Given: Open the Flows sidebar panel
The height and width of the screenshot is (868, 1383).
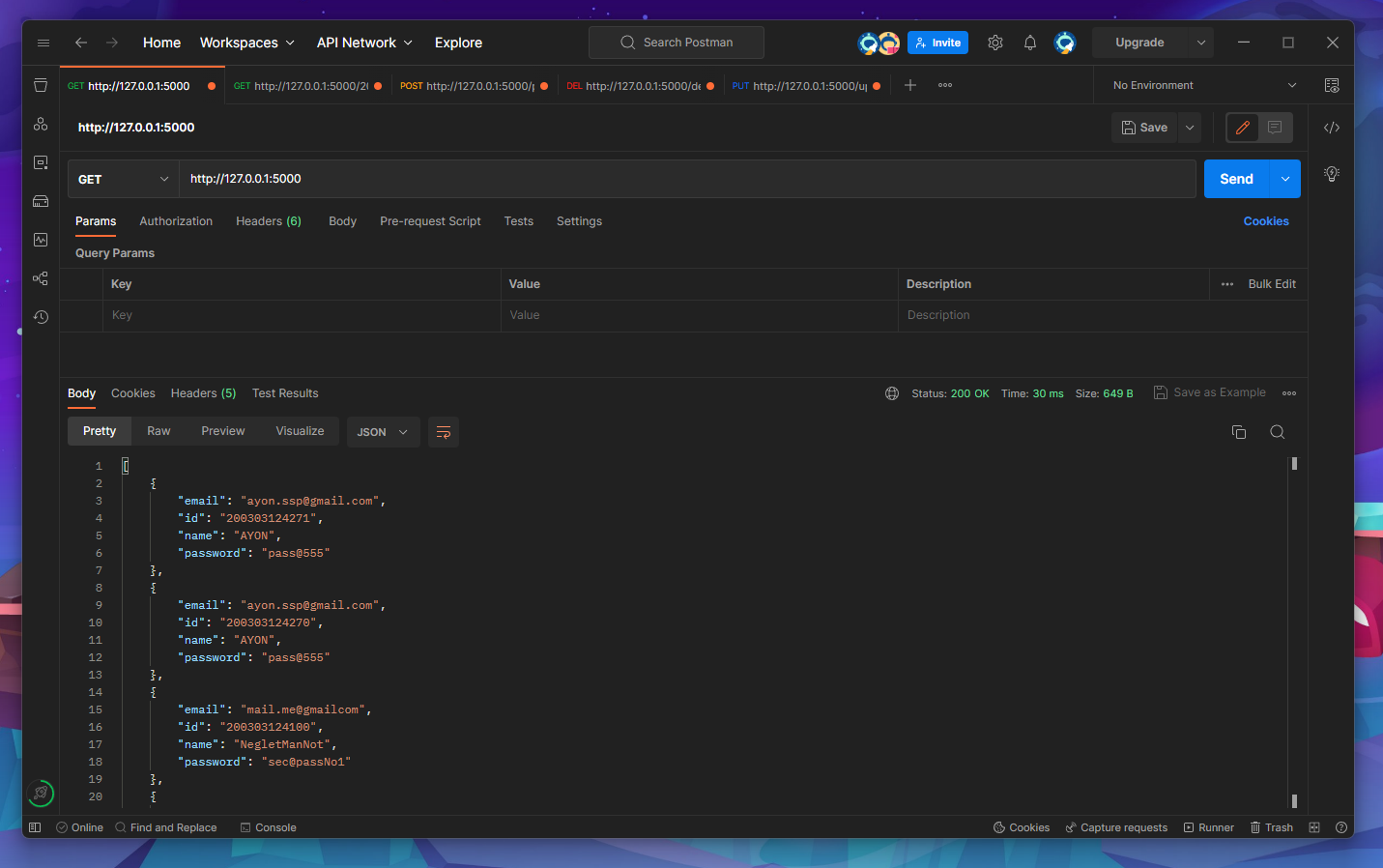Looking at the screenshot, I should [x=41, y=278].
